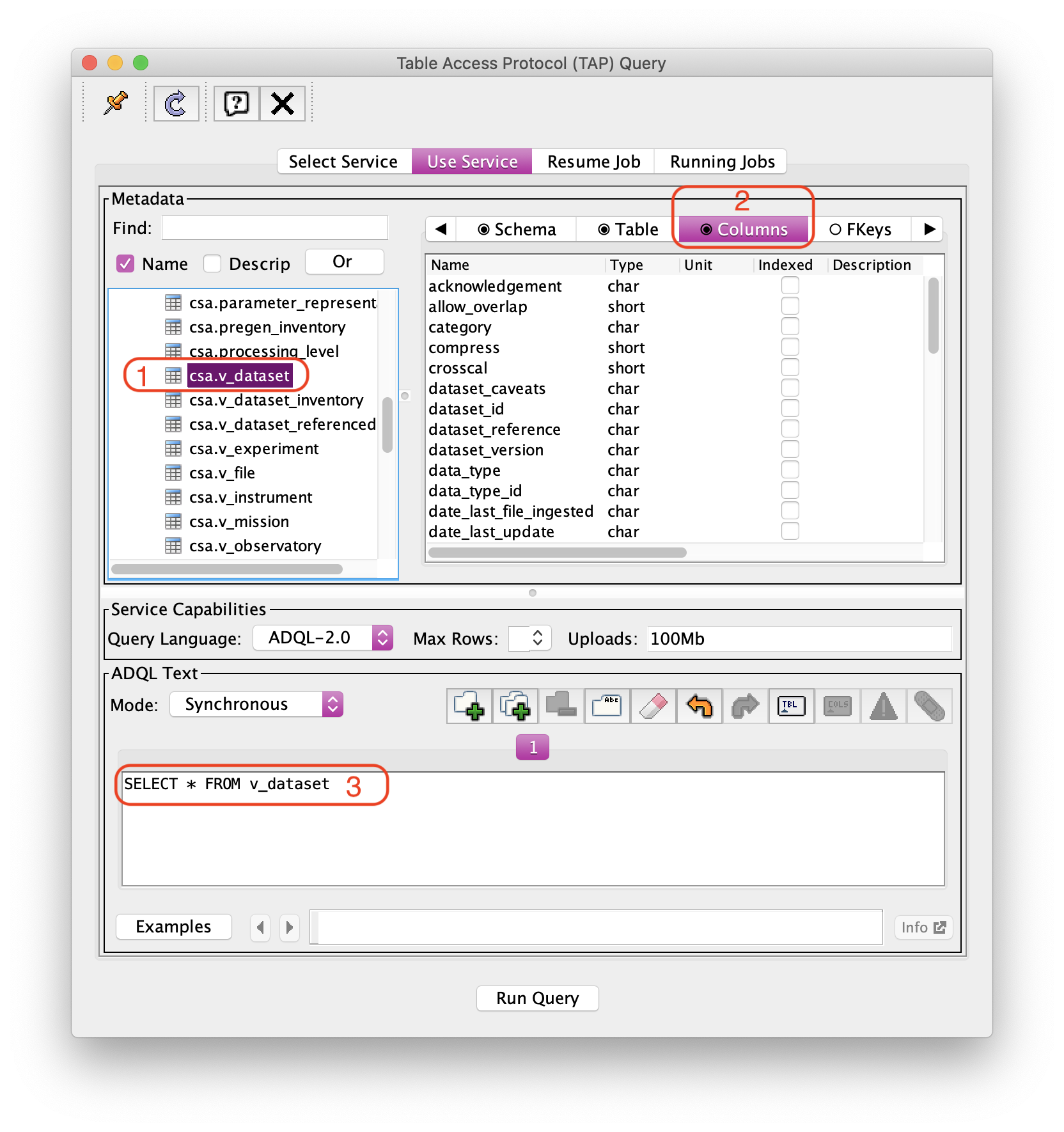Select the ADQL text tab numbered 1

[533, 747]
